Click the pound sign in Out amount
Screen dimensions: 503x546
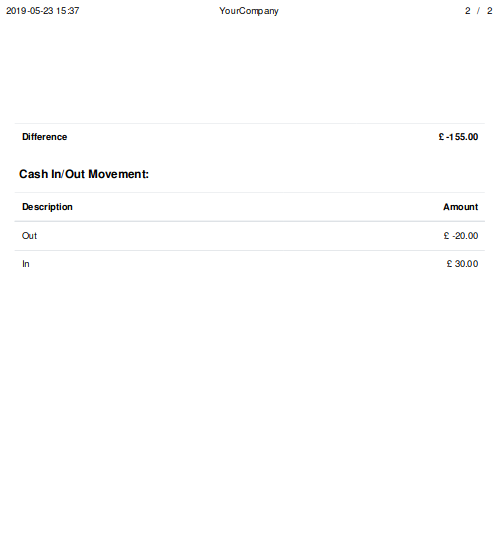coord(446,236)
